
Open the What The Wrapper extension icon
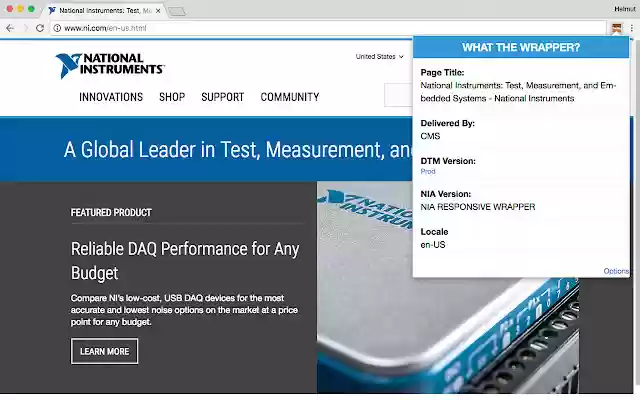[616, 28]
